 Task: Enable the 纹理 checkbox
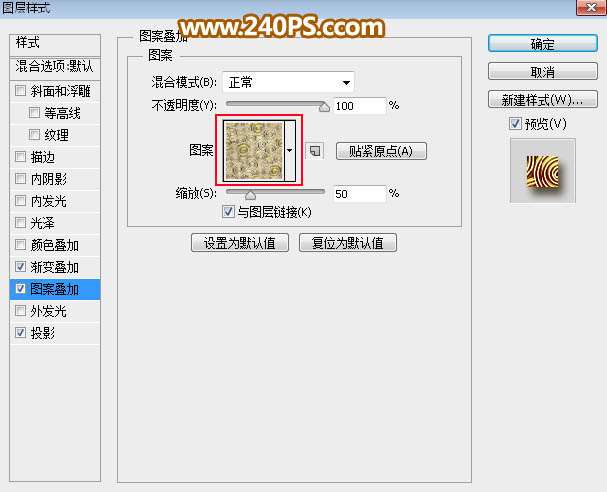click(34, 135)
